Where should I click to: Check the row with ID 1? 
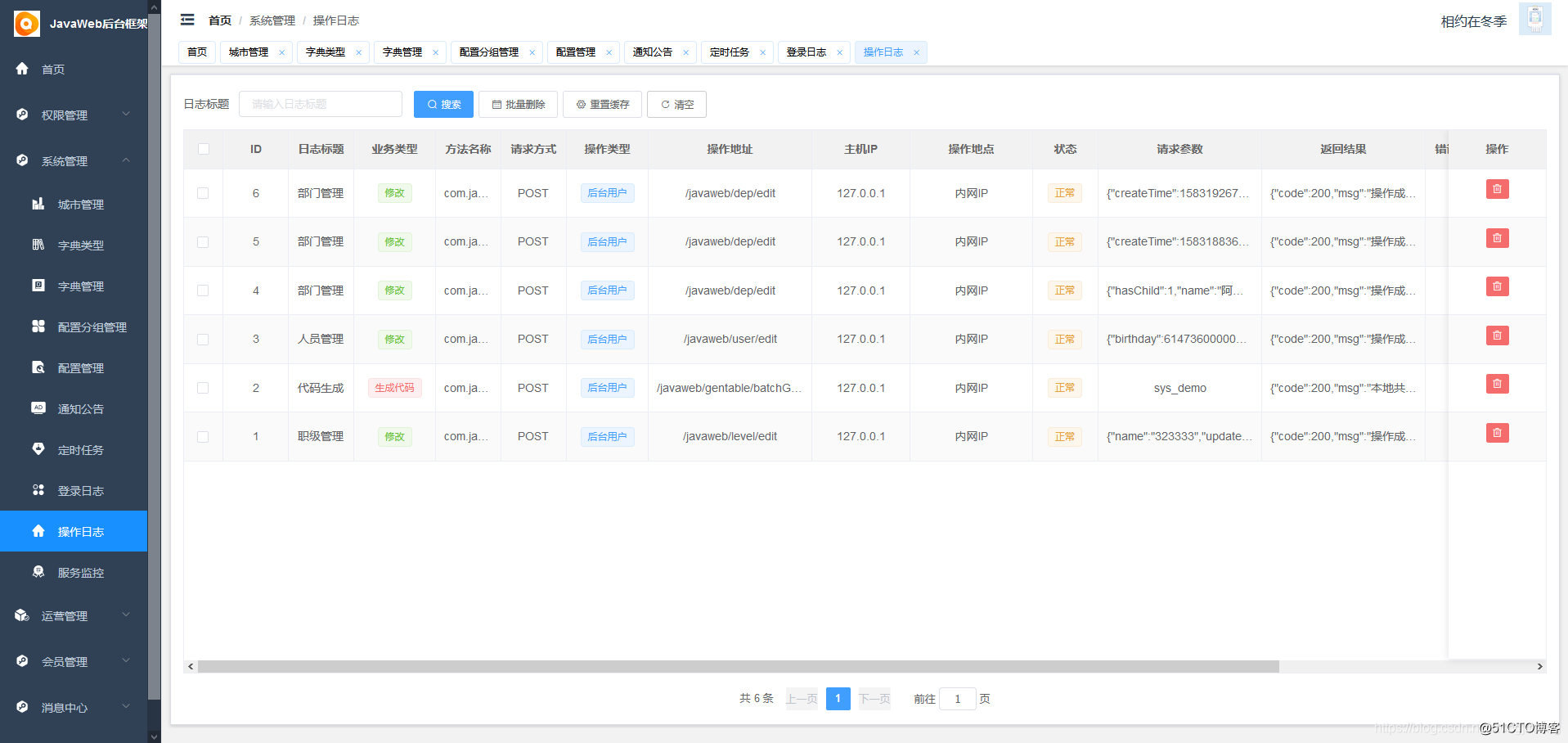[203, 437]
